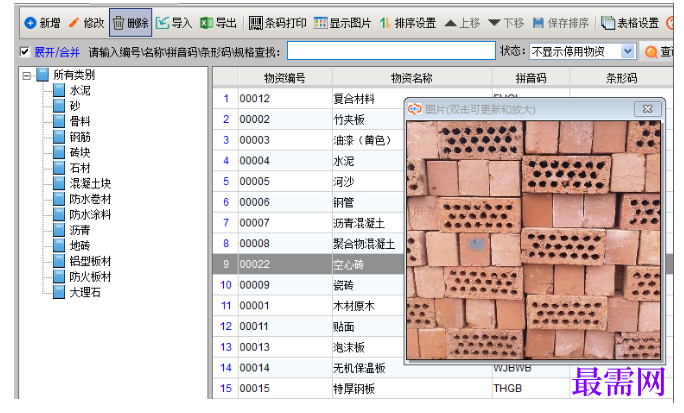Select 水泥 category in tree
Viewport: 684px width, 413px height.
coord(80,90)
